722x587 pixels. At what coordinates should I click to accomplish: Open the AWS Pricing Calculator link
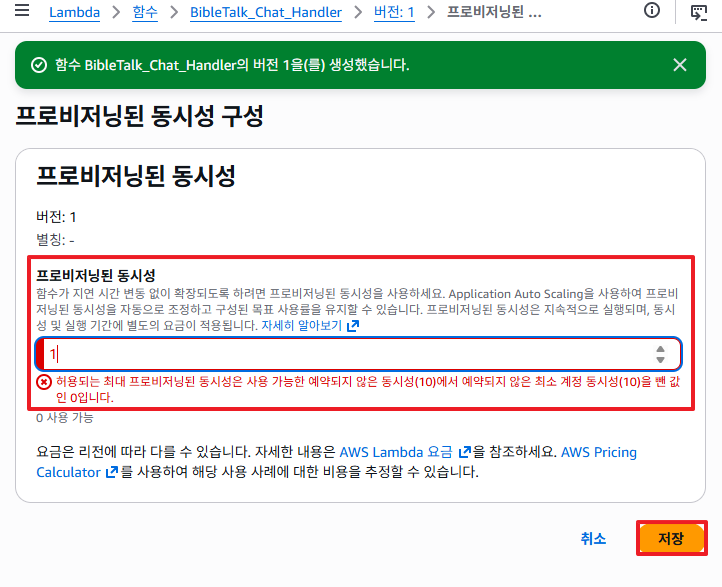tap(599, 452)
